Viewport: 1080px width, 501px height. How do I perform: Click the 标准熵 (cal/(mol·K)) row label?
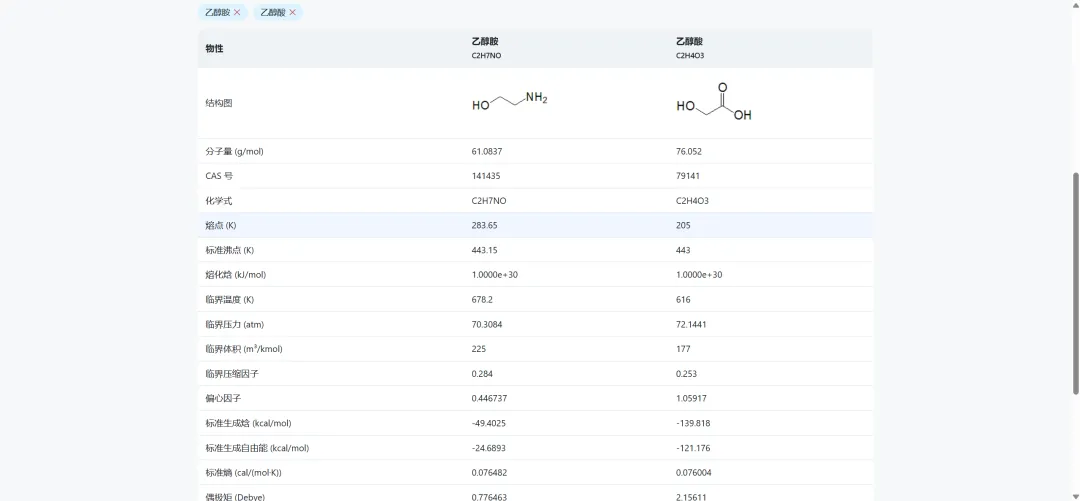click(243, 473)
